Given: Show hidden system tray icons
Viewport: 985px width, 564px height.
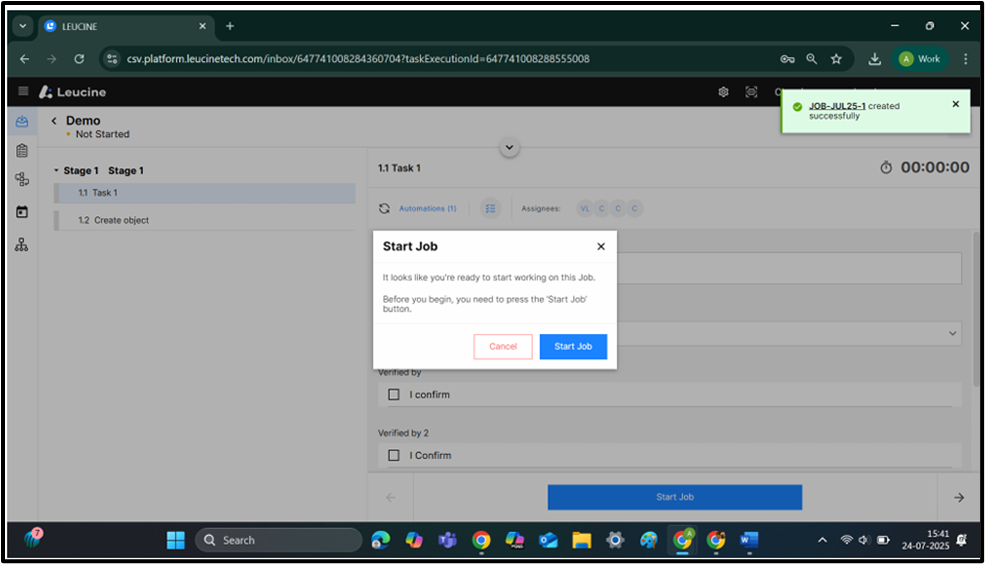Looking at the screenshot, I should [x=822, y=540].
